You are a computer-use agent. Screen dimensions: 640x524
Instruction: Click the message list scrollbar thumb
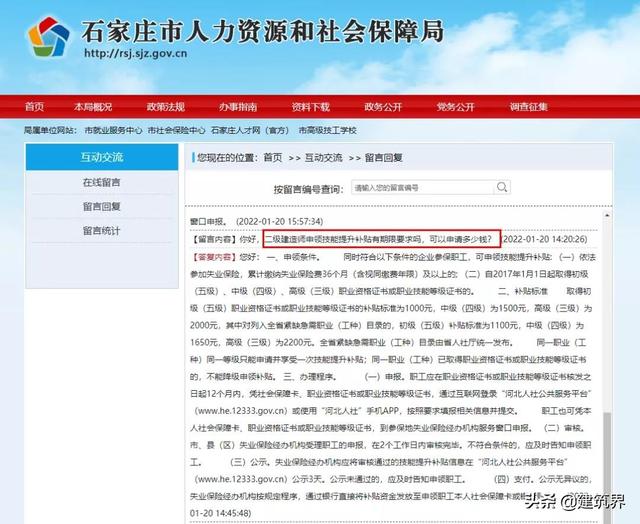click(607, 467)
